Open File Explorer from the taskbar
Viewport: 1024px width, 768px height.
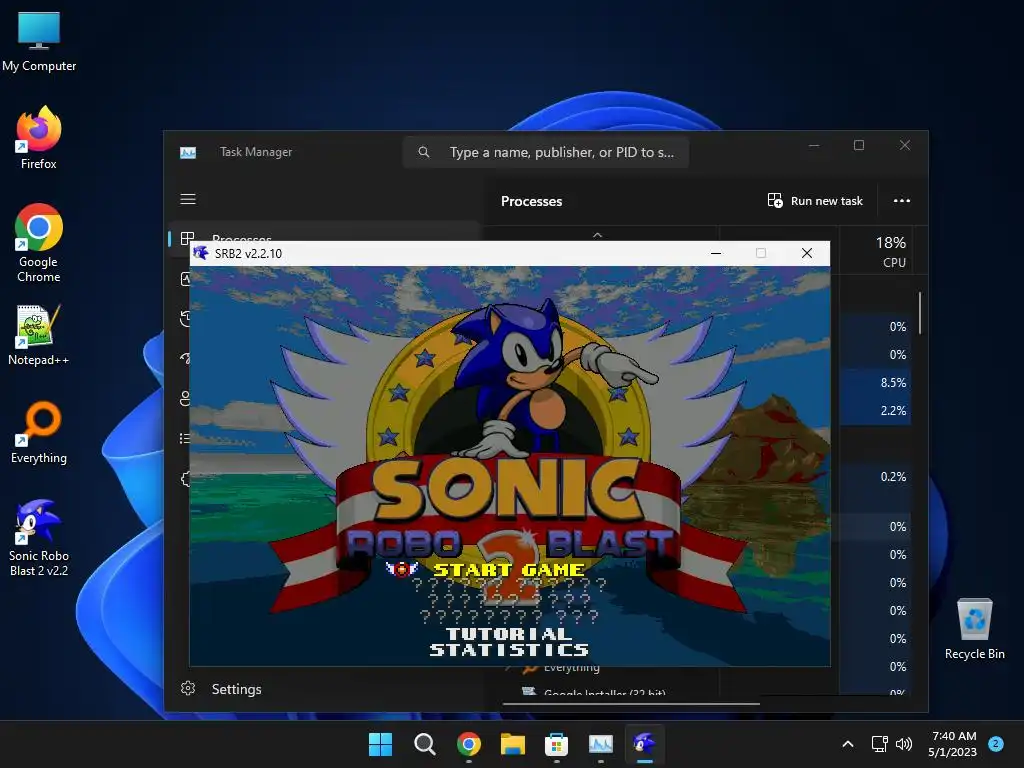coord(513,744)
